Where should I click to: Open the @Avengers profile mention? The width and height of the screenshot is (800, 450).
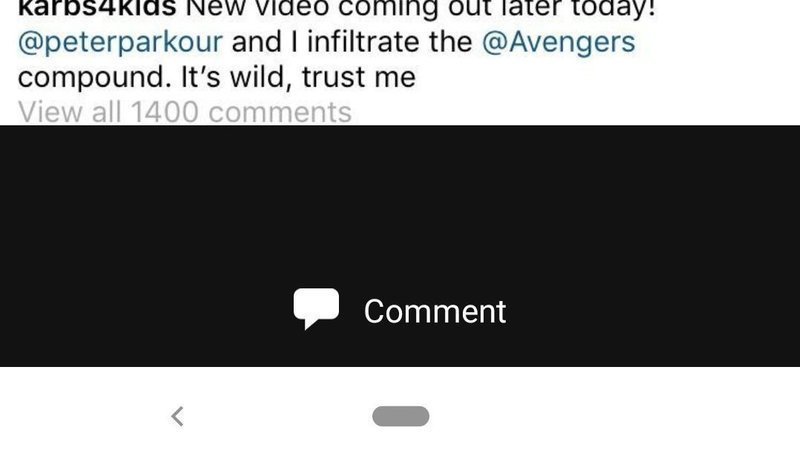pos(559,42)
